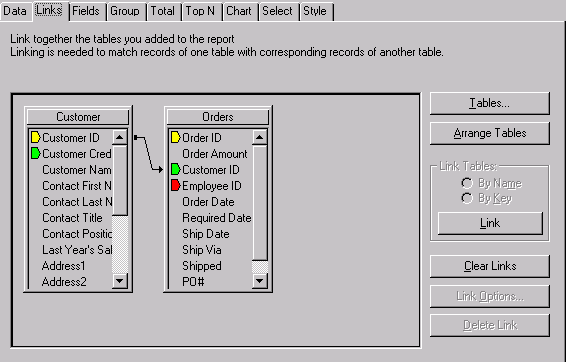The width and height of the screenshot is (566, 362).
Task: Select the Contact Last N field
Action: coord(77,202)
